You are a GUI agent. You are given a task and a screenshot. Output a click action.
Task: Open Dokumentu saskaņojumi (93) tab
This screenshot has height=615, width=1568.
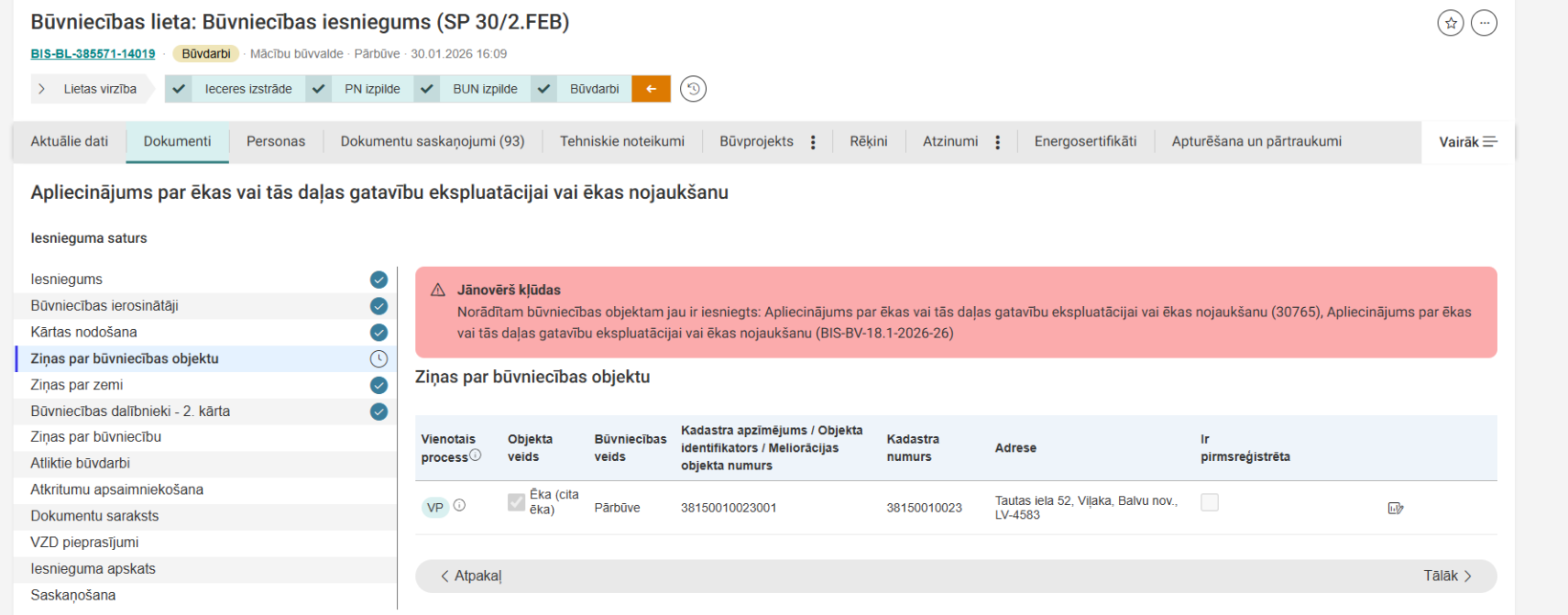(433, 141)
